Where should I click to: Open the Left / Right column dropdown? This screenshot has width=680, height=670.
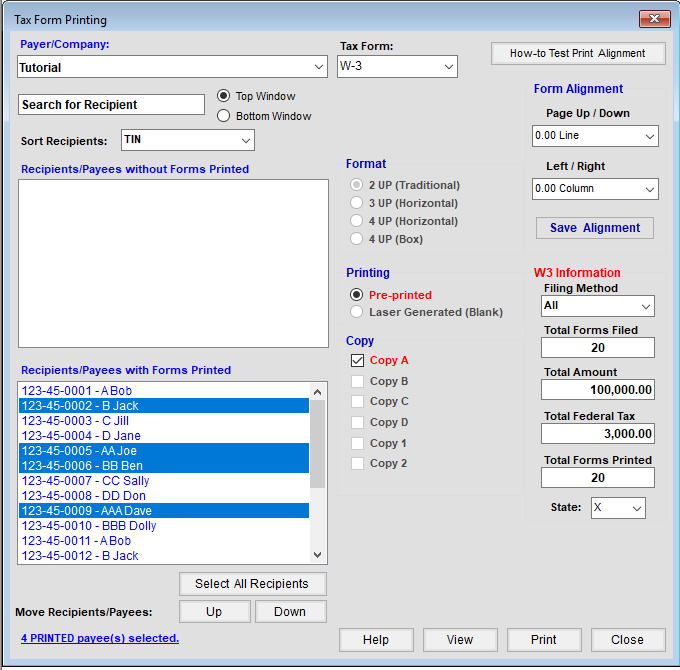[x=595, y=189]
